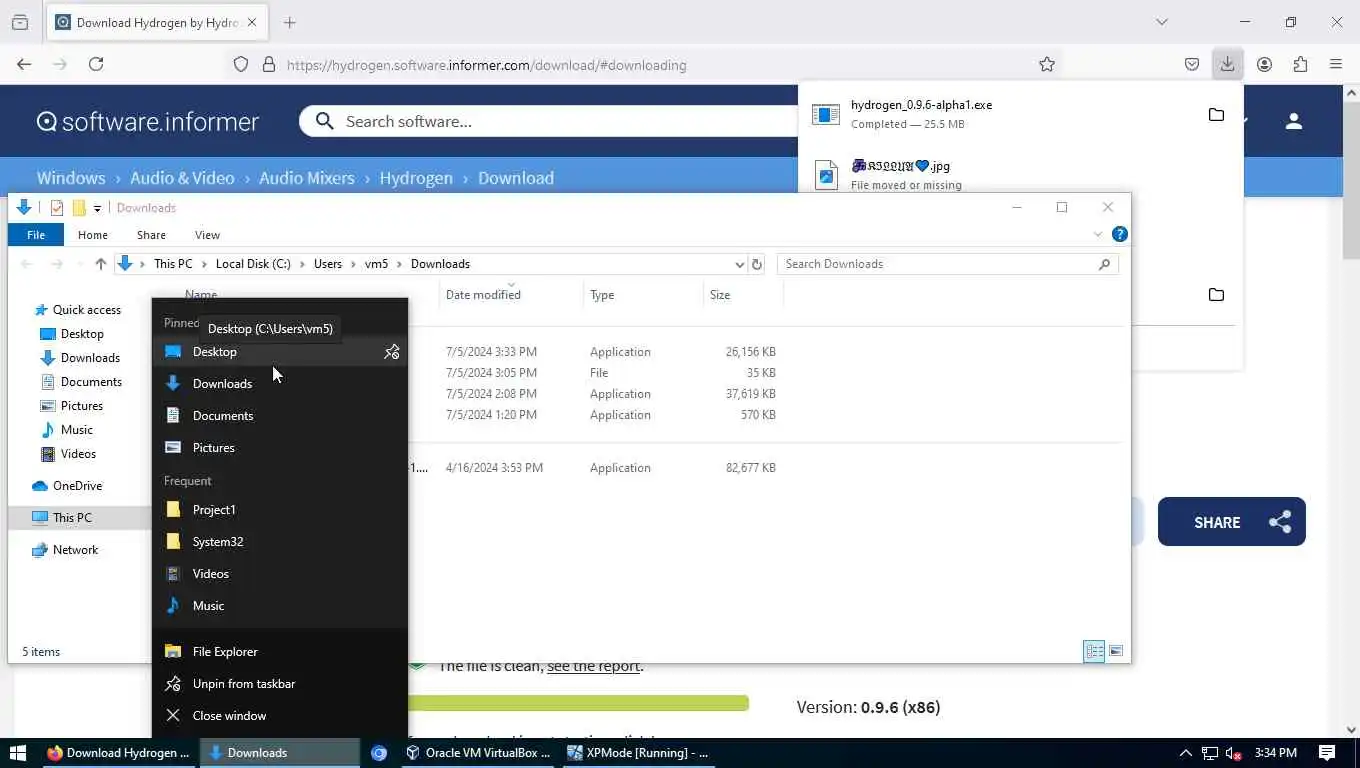Open Firefox View icon at tab strip start
1360x768 pixels.
[20, 22]
